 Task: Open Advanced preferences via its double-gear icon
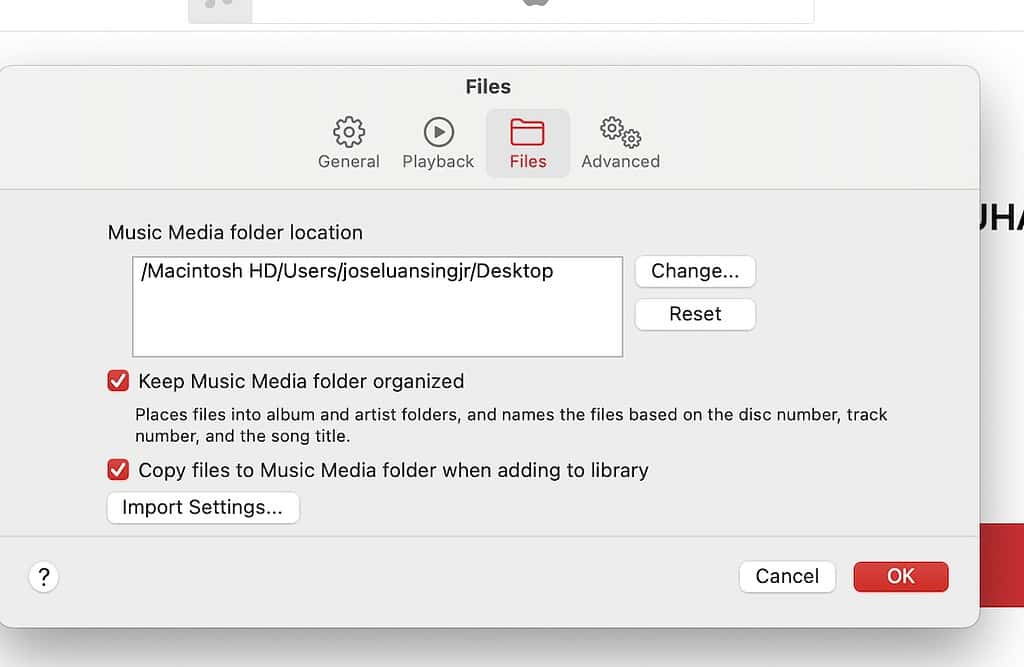coord(619,131)
